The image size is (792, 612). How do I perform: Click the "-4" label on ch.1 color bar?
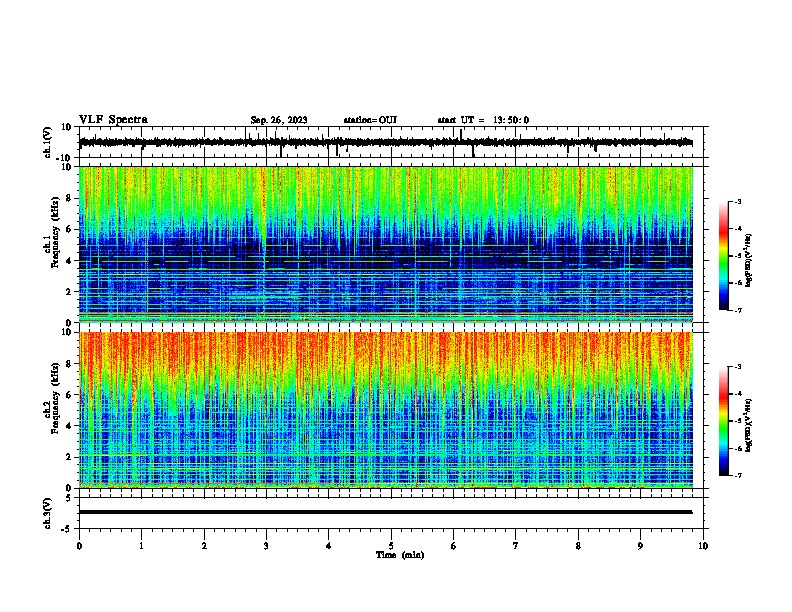click(x=737, y=229)
